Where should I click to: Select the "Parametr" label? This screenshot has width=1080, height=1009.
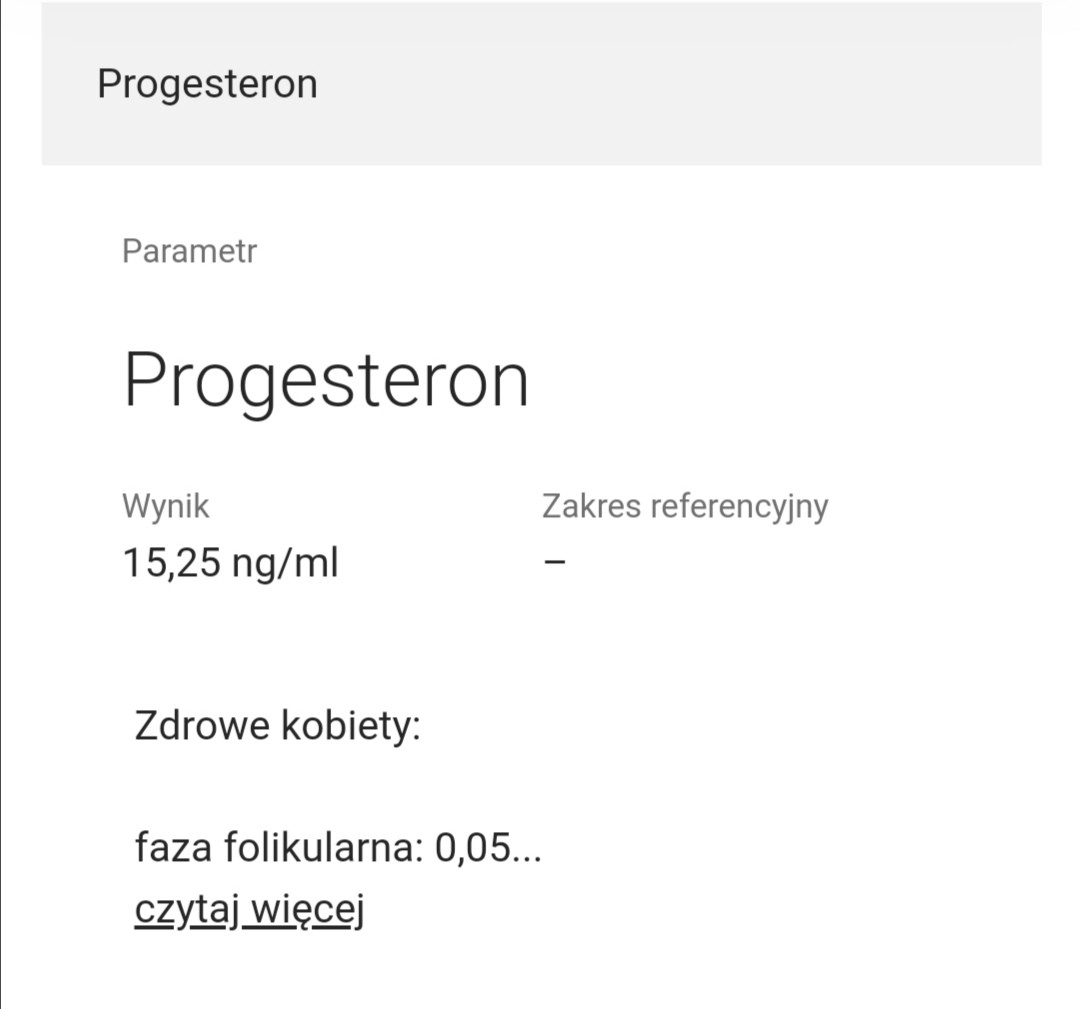(x=189, y=251)
